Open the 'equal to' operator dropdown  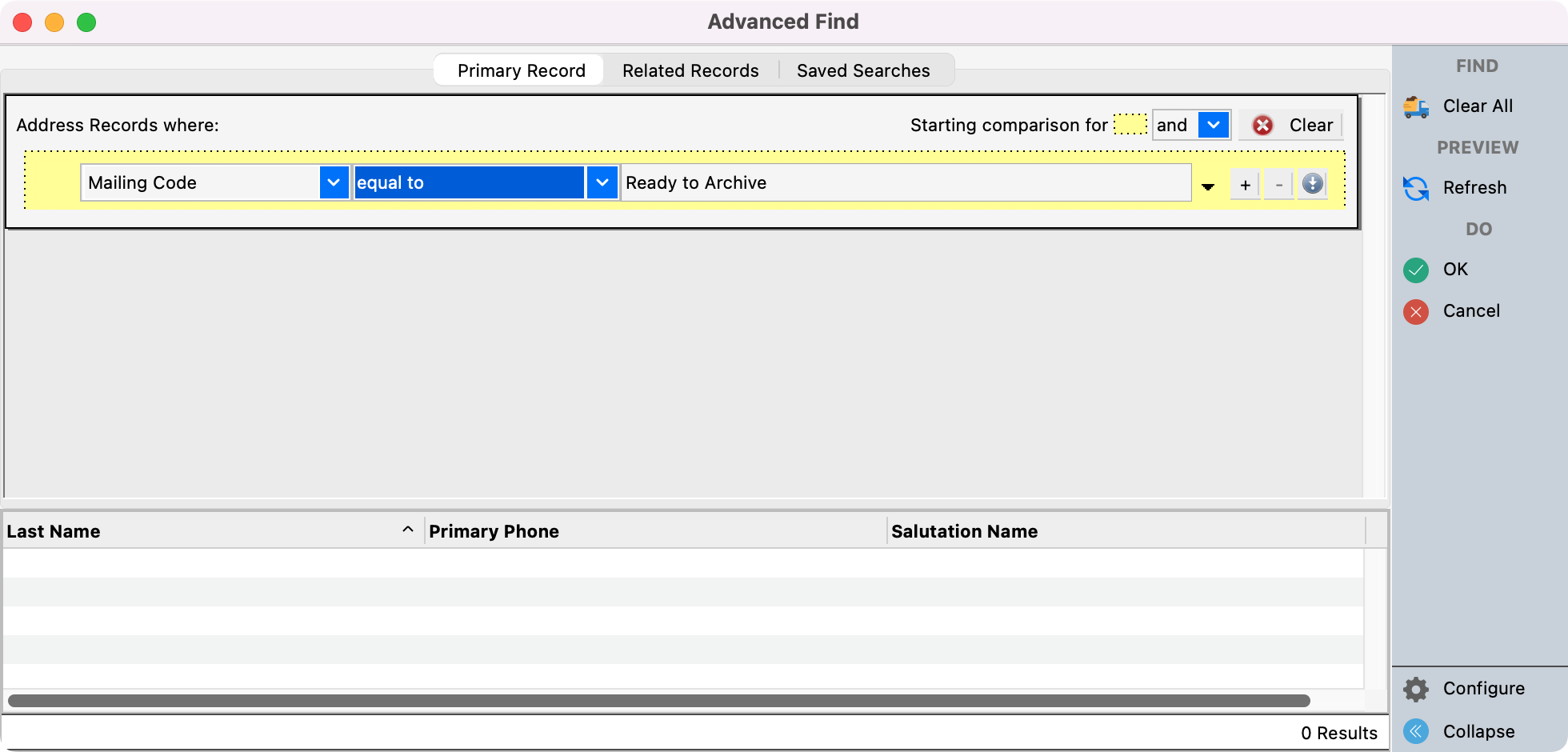click(x=602, y=182)
